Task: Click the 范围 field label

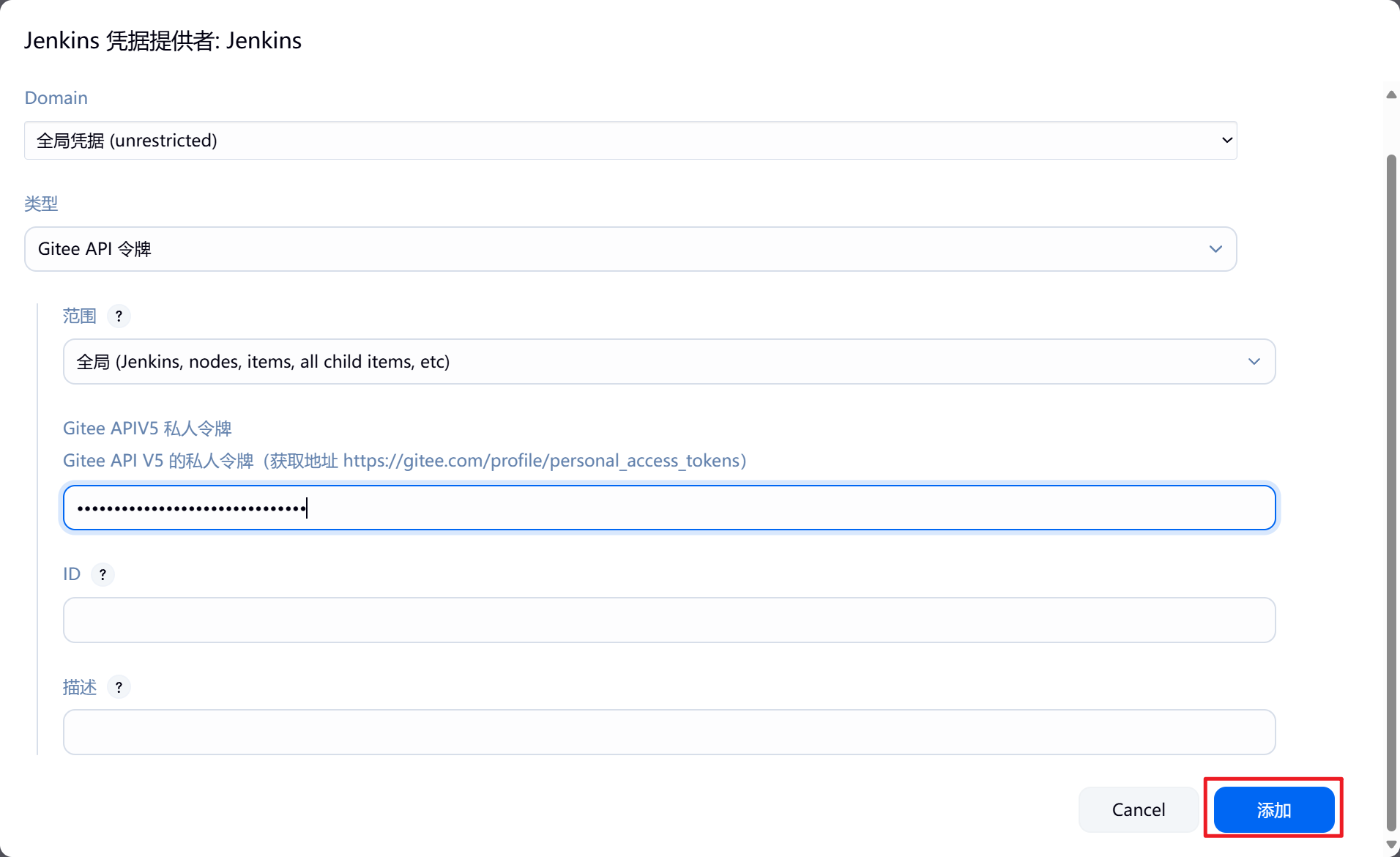Action: (80, 316)
